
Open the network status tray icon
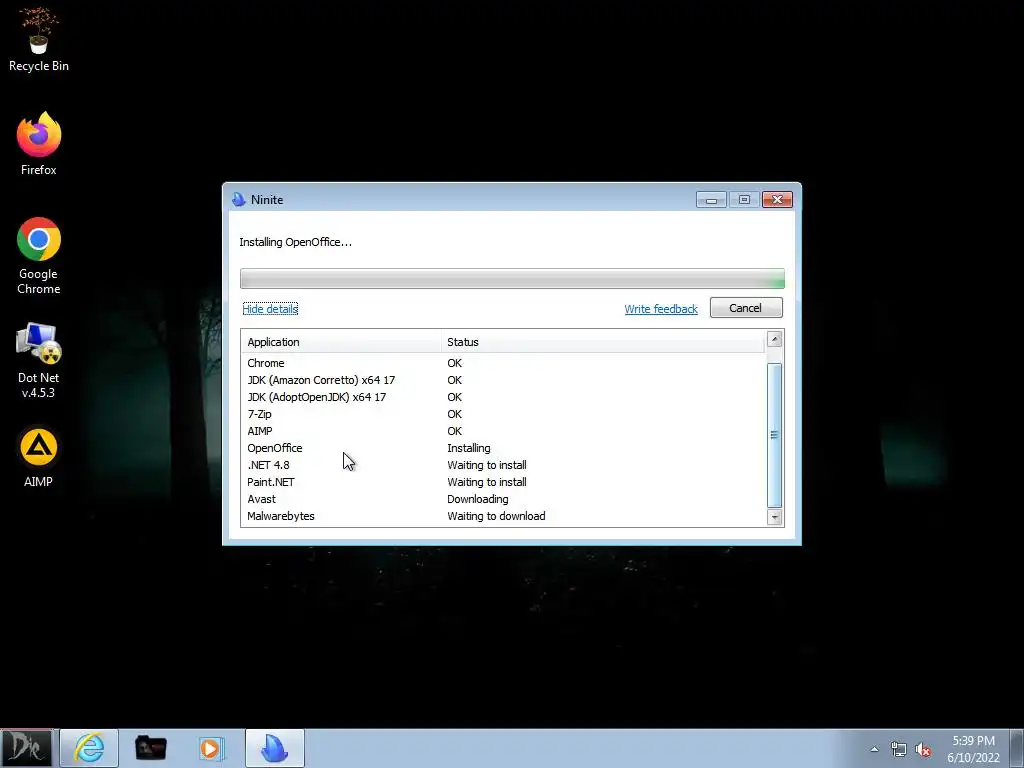(899, 750)
